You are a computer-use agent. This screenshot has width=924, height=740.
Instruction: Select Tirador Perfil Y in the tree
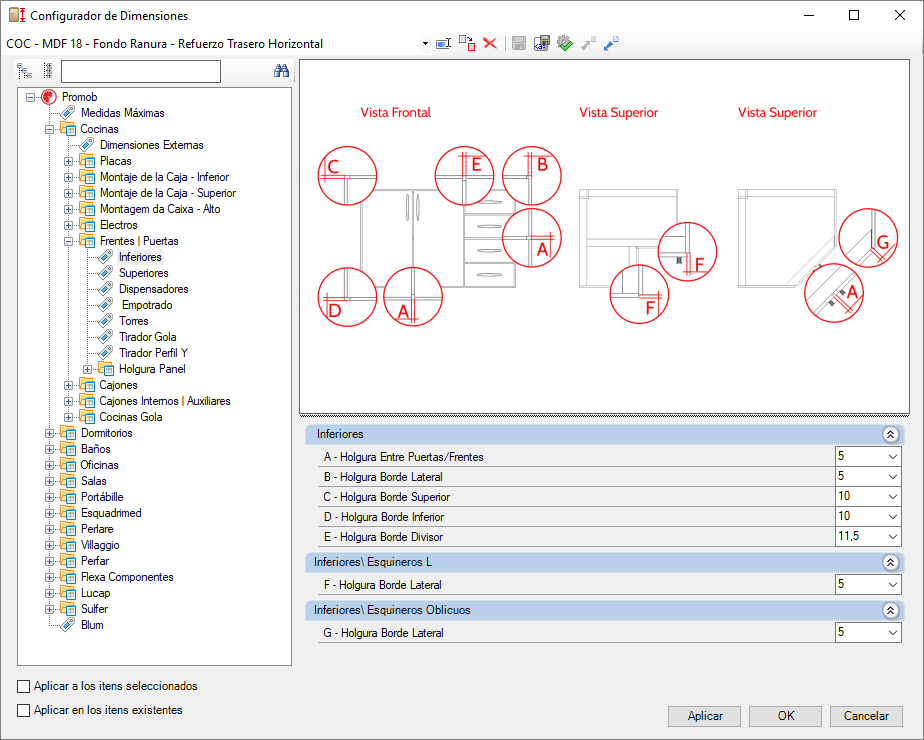[153, 353]
